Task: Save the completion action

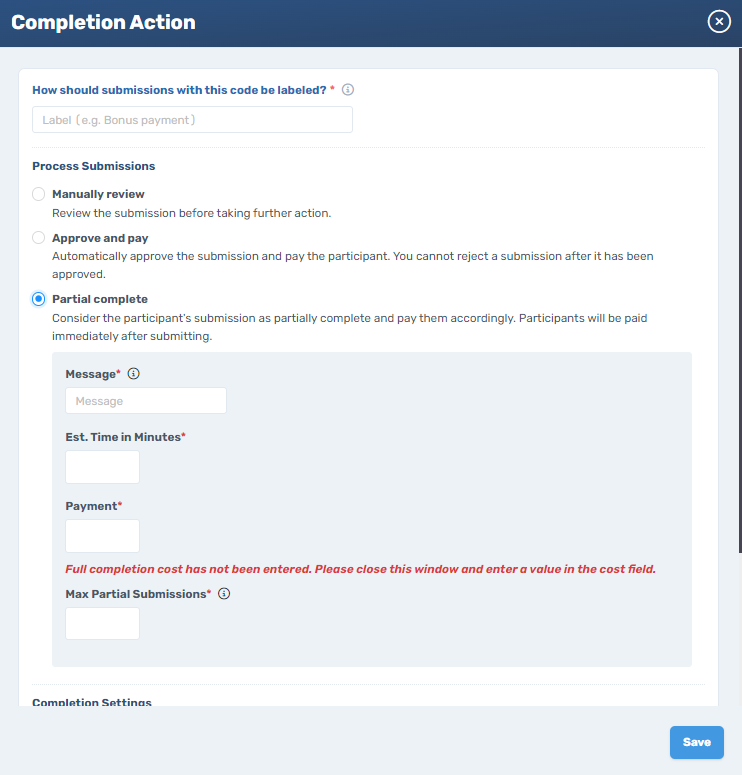Action: click(x=697, y=742)
